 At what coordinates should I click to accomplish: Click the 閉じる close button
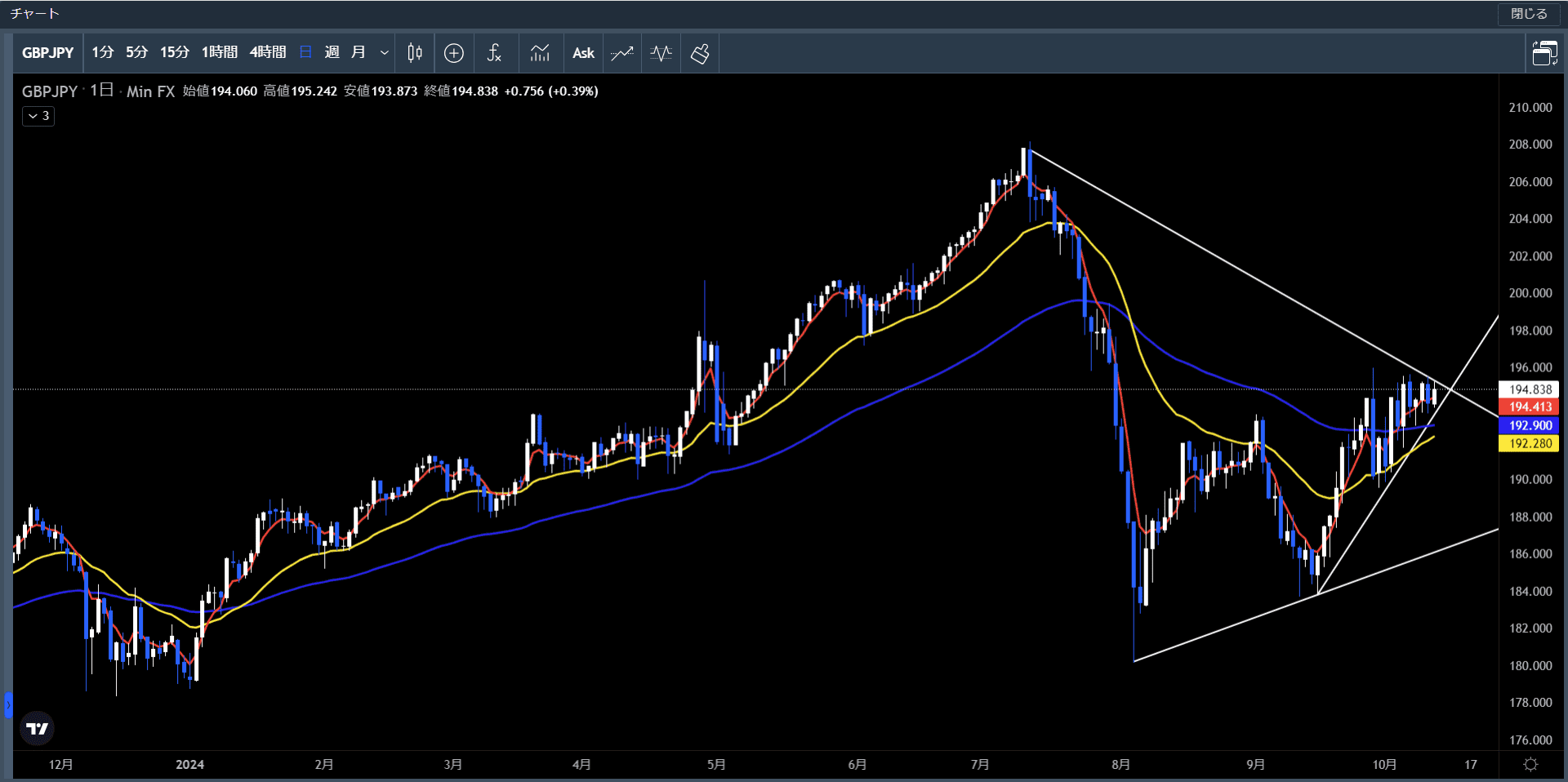pos(1529,14)
